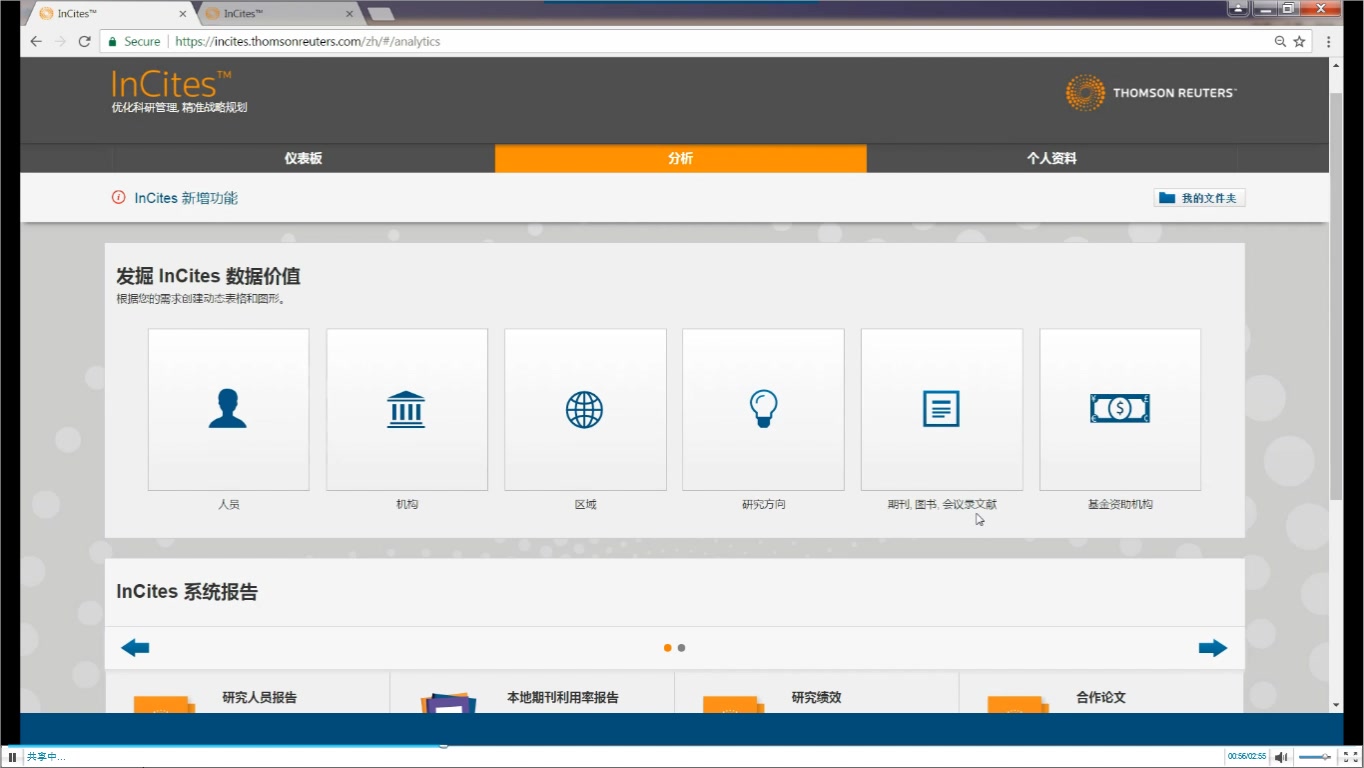Image resolution: width=1364 pixels, height=768 pixels.
Task: Click the InCites 系统报告 heading
Action: pos(187,592)
